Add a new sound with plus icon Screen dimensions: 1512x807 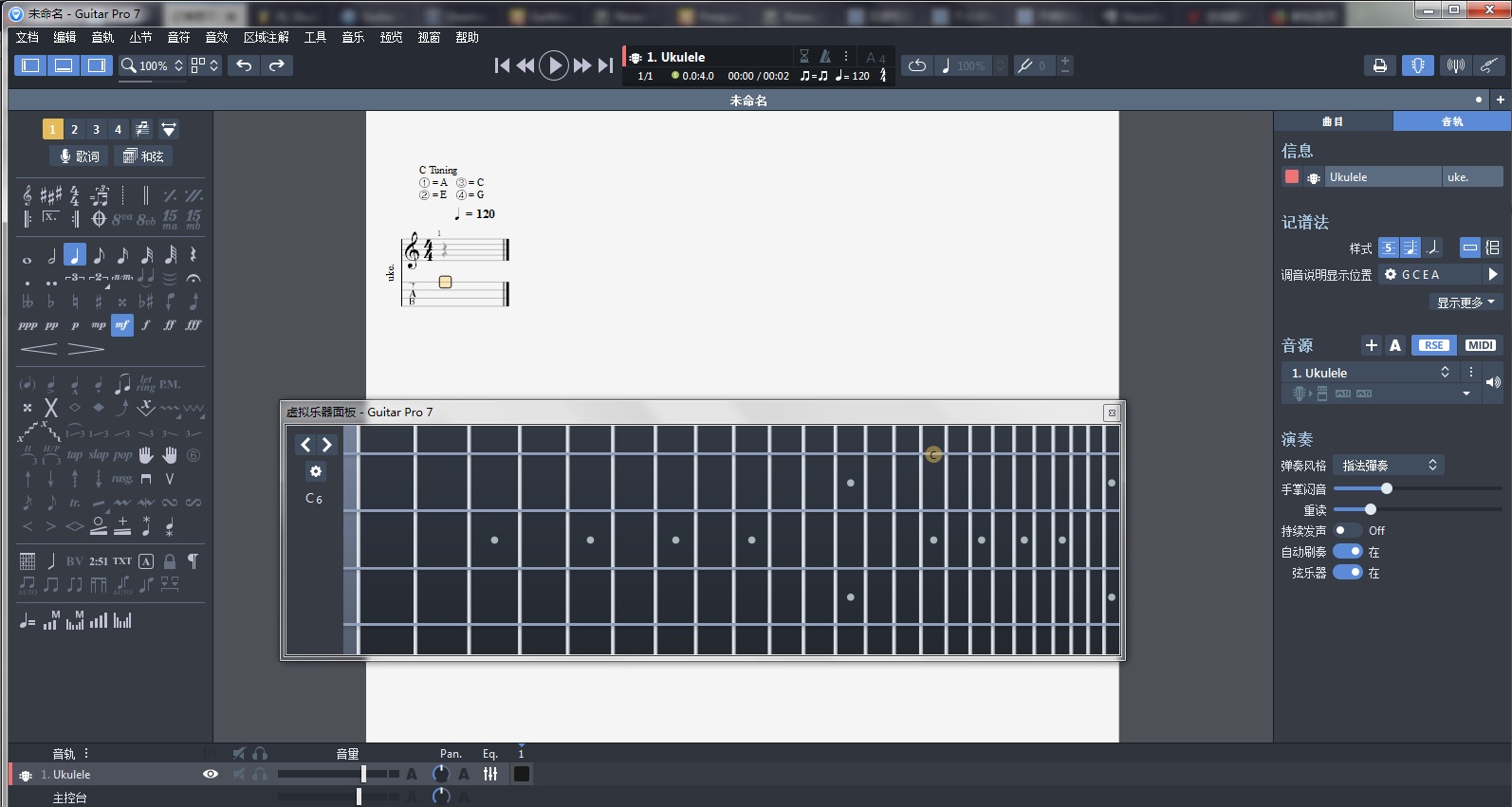coord(1371,345)
